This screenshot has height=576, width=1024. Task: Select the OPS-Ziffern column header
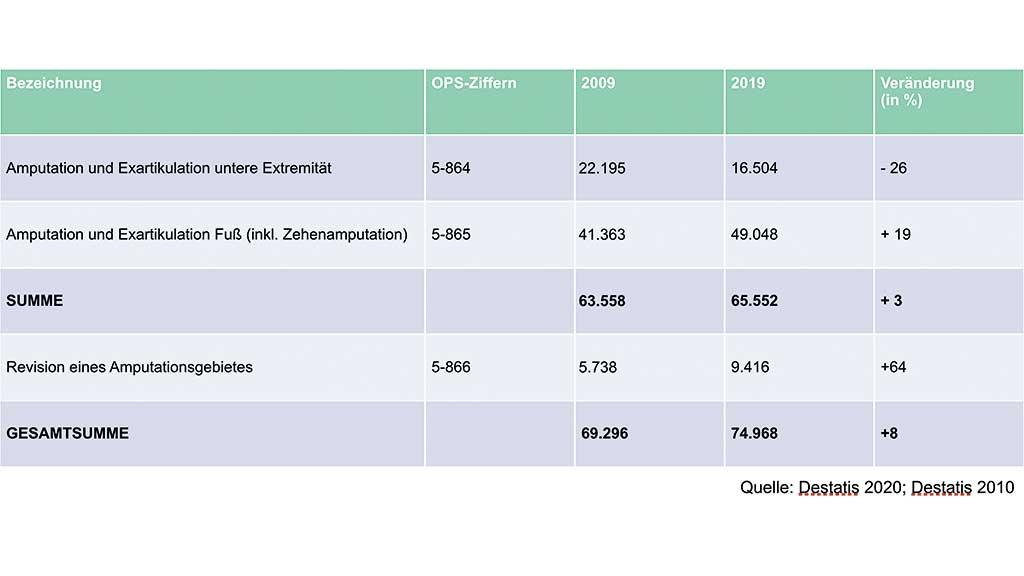tap(474, 83)
